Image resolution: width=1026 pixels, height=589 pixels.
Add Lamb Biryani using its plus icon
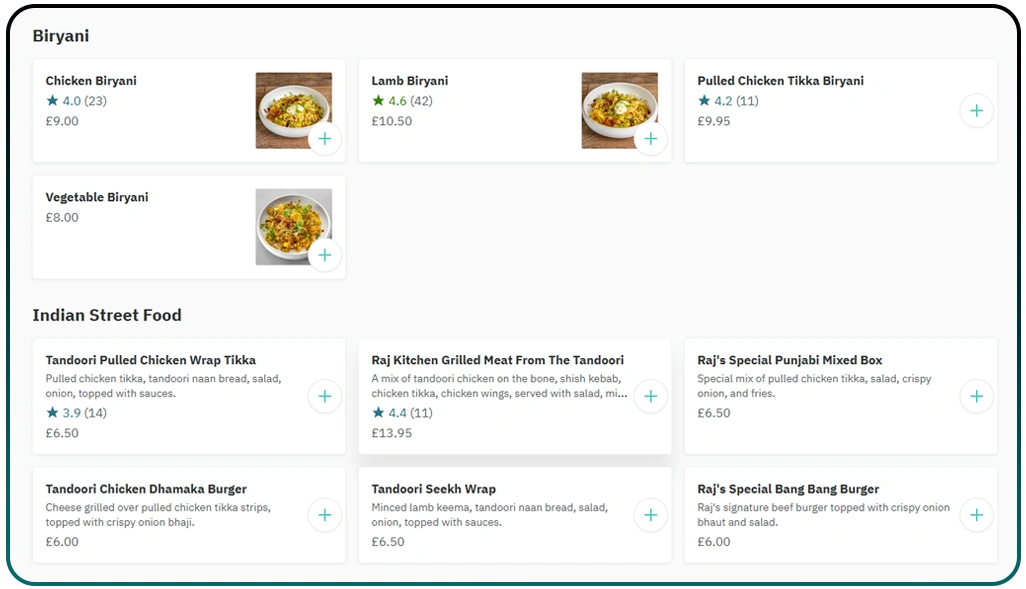click(651, 139)
